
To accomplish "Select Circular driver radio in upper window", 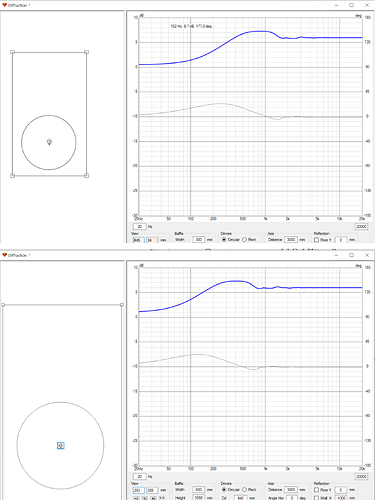I will pyautogui.click(x=224, y=240).
